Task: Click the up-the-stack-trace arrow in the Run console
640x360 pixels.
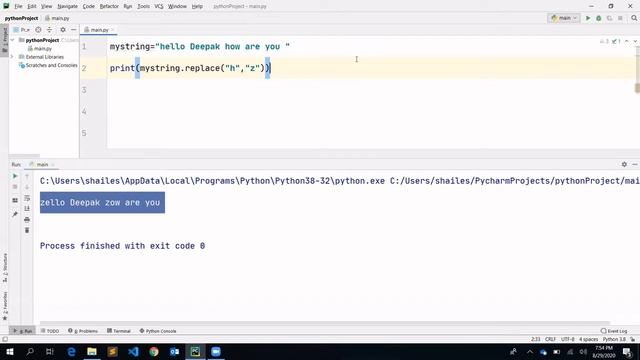Action: (x=27, y=176)
